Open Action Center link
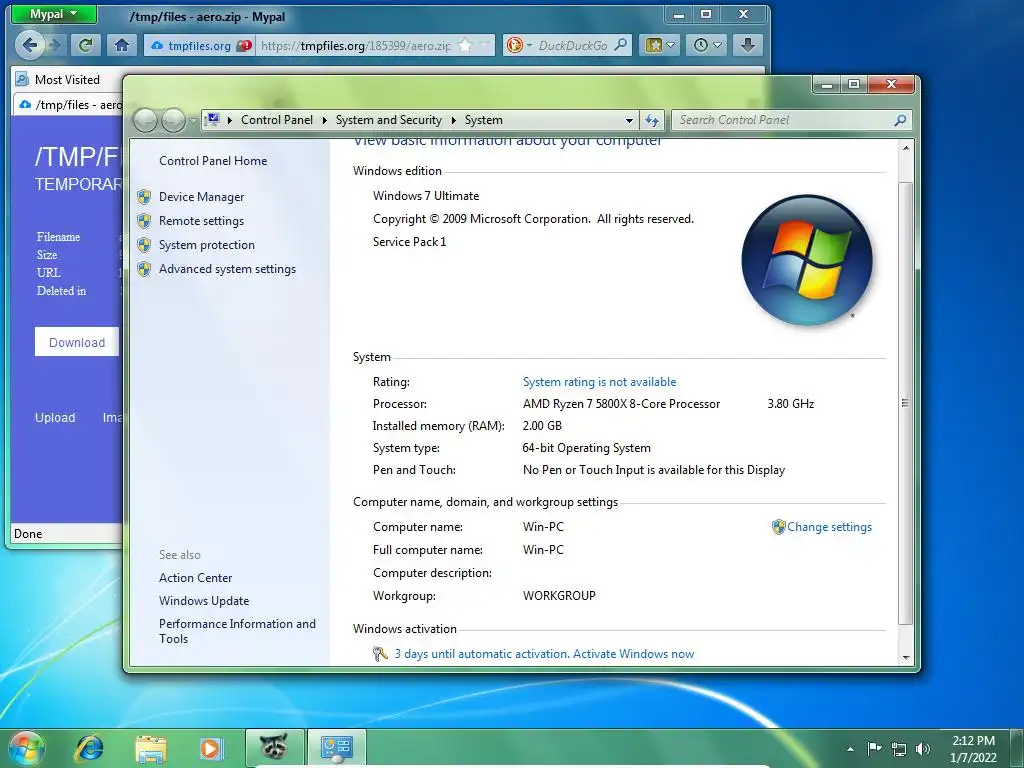The width and height of the screenshot is (1024, 768). [x=195, y=578]
